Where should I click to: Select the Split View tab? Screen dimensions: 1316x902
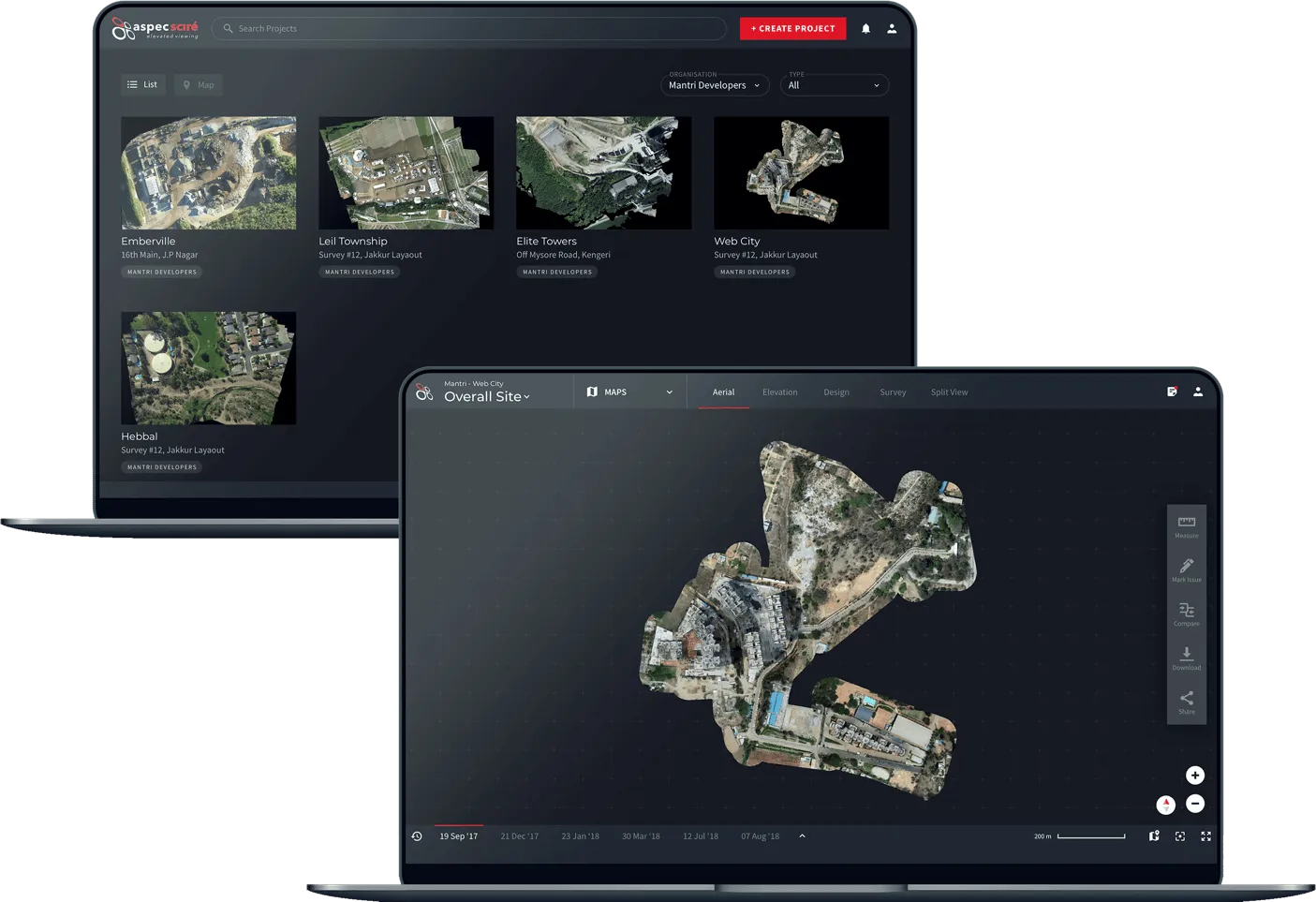click(x=949, y=392)
